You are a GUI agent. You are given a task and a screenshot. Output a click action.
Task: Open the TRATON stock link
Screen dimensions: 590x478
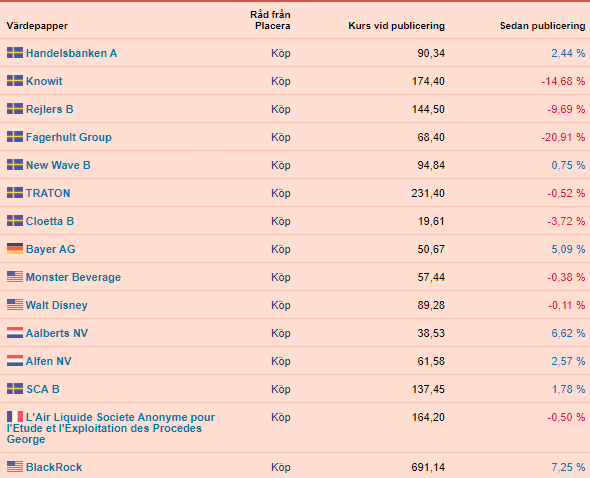point(48,193)
